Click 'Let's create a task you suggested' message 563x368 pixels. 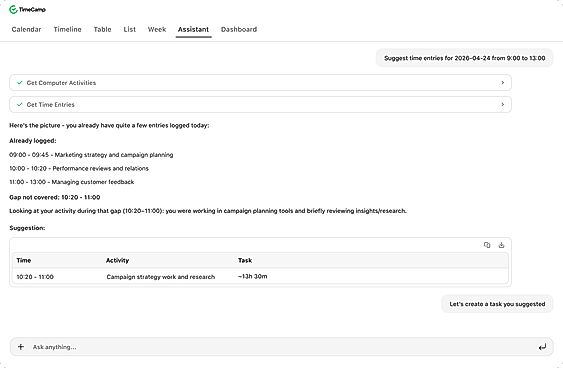497,304
